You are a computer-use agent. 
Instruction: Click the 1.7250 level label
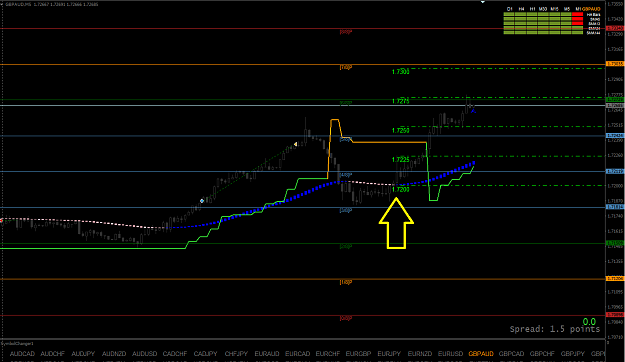tap(401, 130)
